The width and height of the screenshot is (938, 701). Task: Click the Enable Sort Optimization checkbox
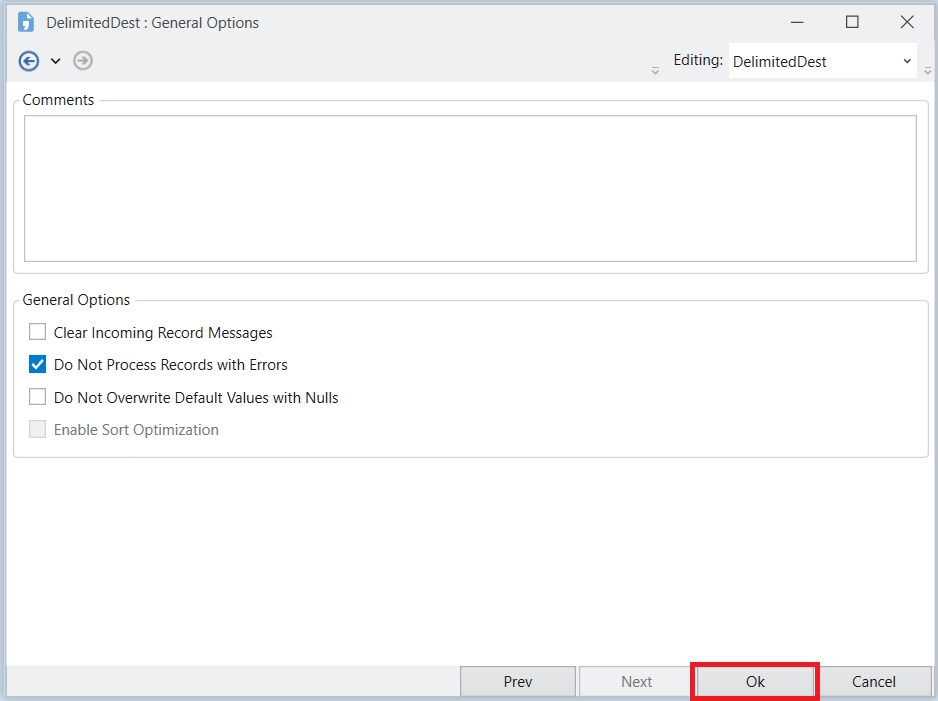coord(38,430)
